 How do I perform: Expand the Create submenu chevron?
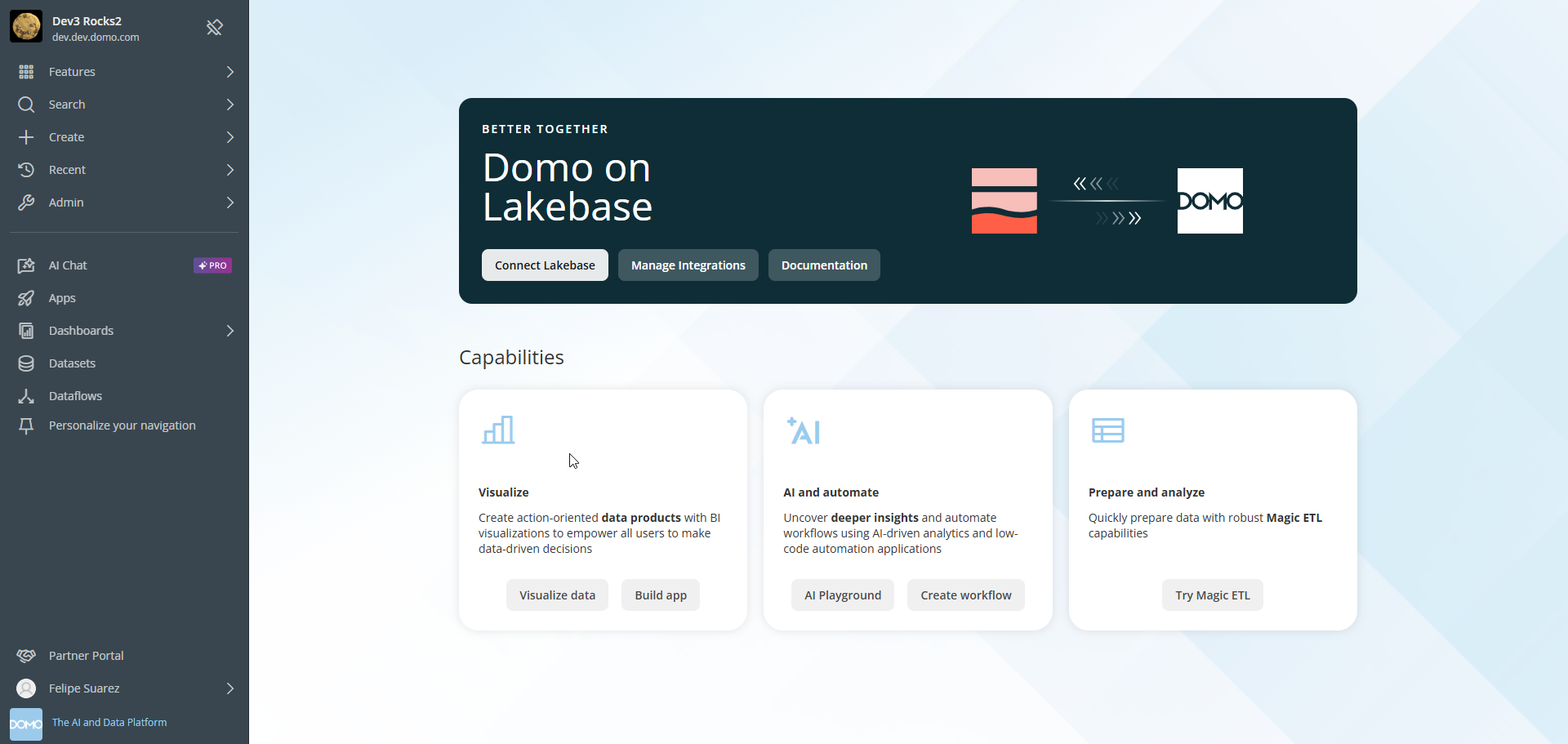(230, 137)
